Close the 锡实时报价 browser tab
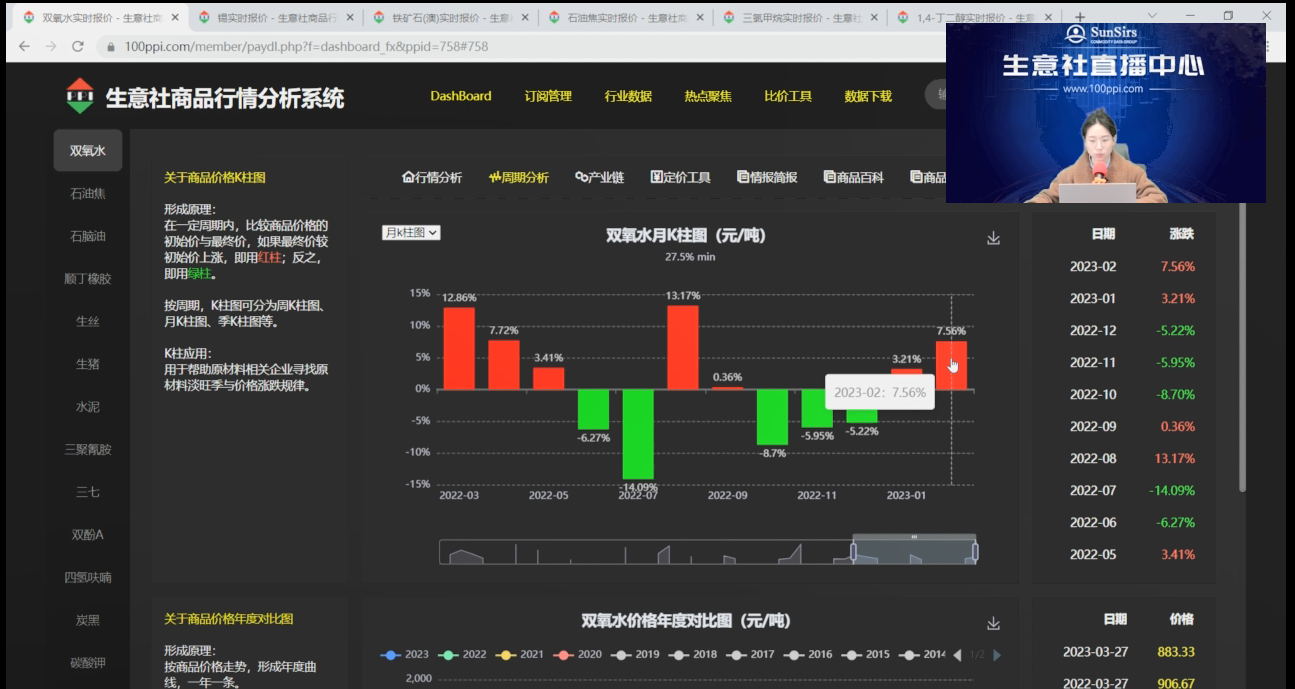Viewport: 1295px width, 689px height. 350,18
